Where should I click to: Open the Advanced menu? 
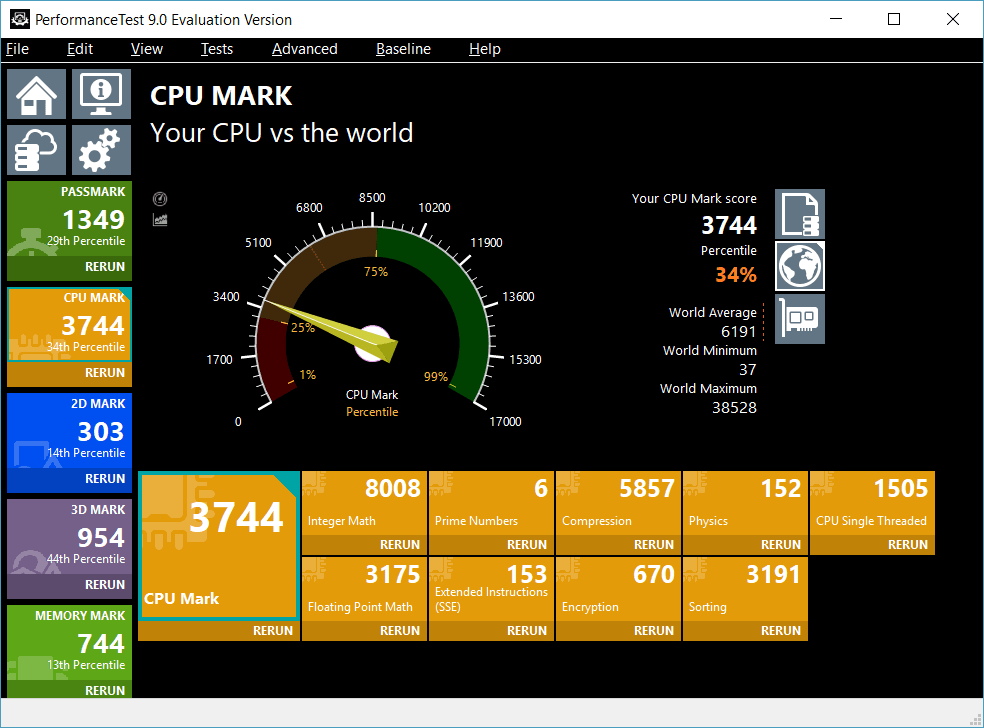[x=304, y=49]
